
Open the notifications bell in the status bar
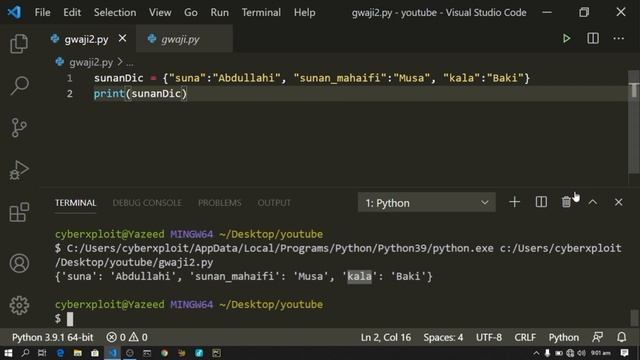click(621, 338)
